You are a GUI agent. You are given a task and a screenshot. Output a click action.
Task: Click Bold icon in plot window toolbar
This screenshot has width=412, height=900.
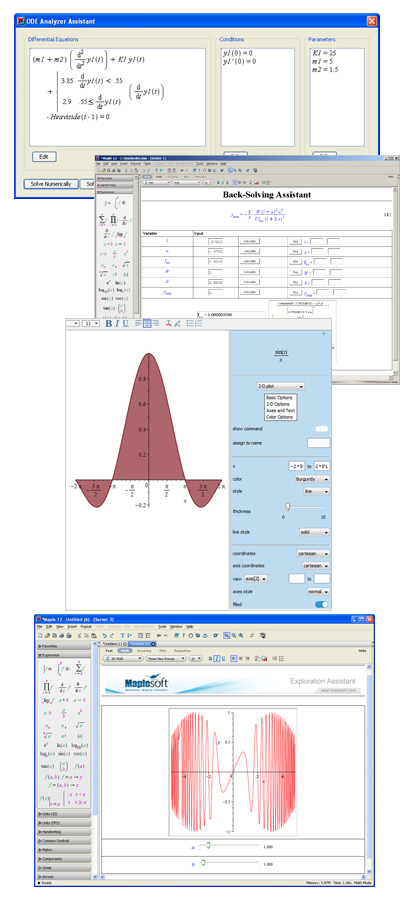tap(109, 324)
